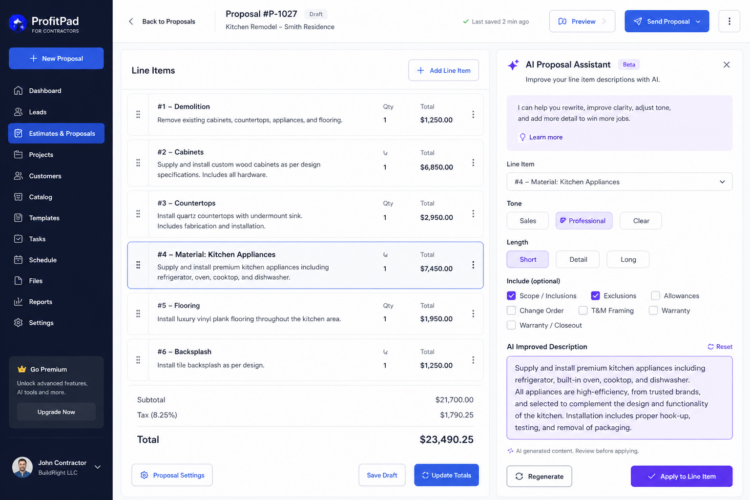Viewport: 750px width, 500px height.
Task: Open three-dot menu beside Send Proposal
Action: [729, 22]
